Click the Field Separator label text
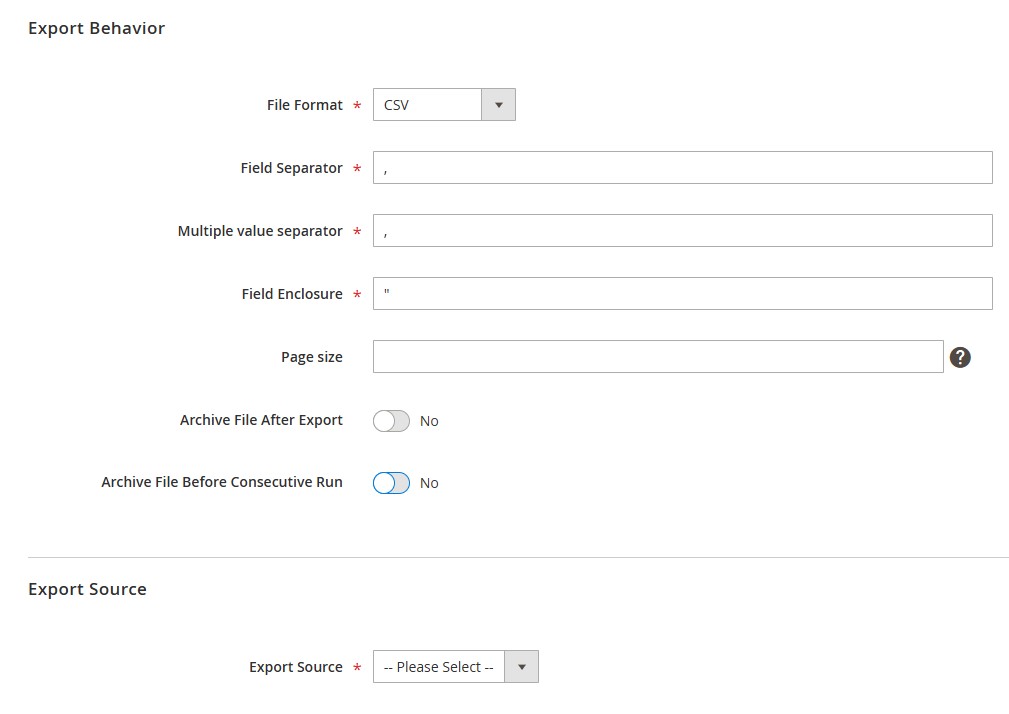Screen dimensions: 1009x714 [293, 168]
